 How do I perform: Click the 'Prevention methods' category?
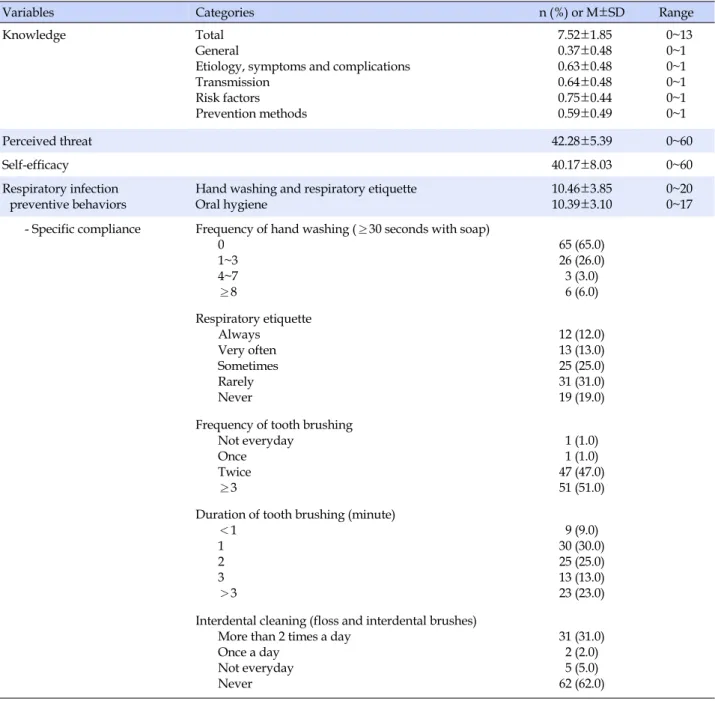251,114
